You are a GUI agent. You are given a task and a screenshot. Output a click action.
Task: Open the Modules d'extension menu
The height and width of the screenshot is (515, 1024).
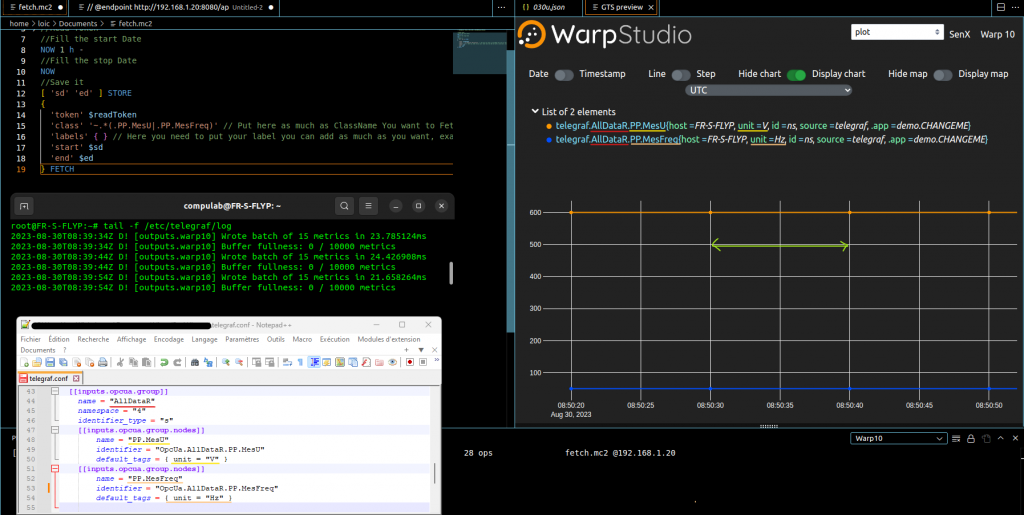389,339
